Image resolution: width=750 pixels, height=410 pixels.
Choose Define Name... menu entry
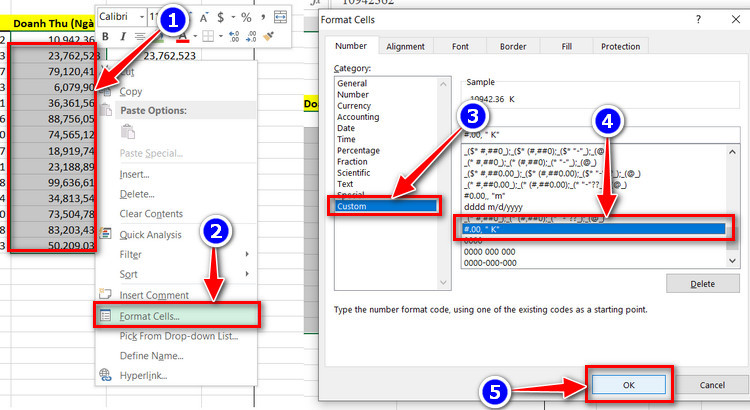pyautogui.click(x=152, y=355)
